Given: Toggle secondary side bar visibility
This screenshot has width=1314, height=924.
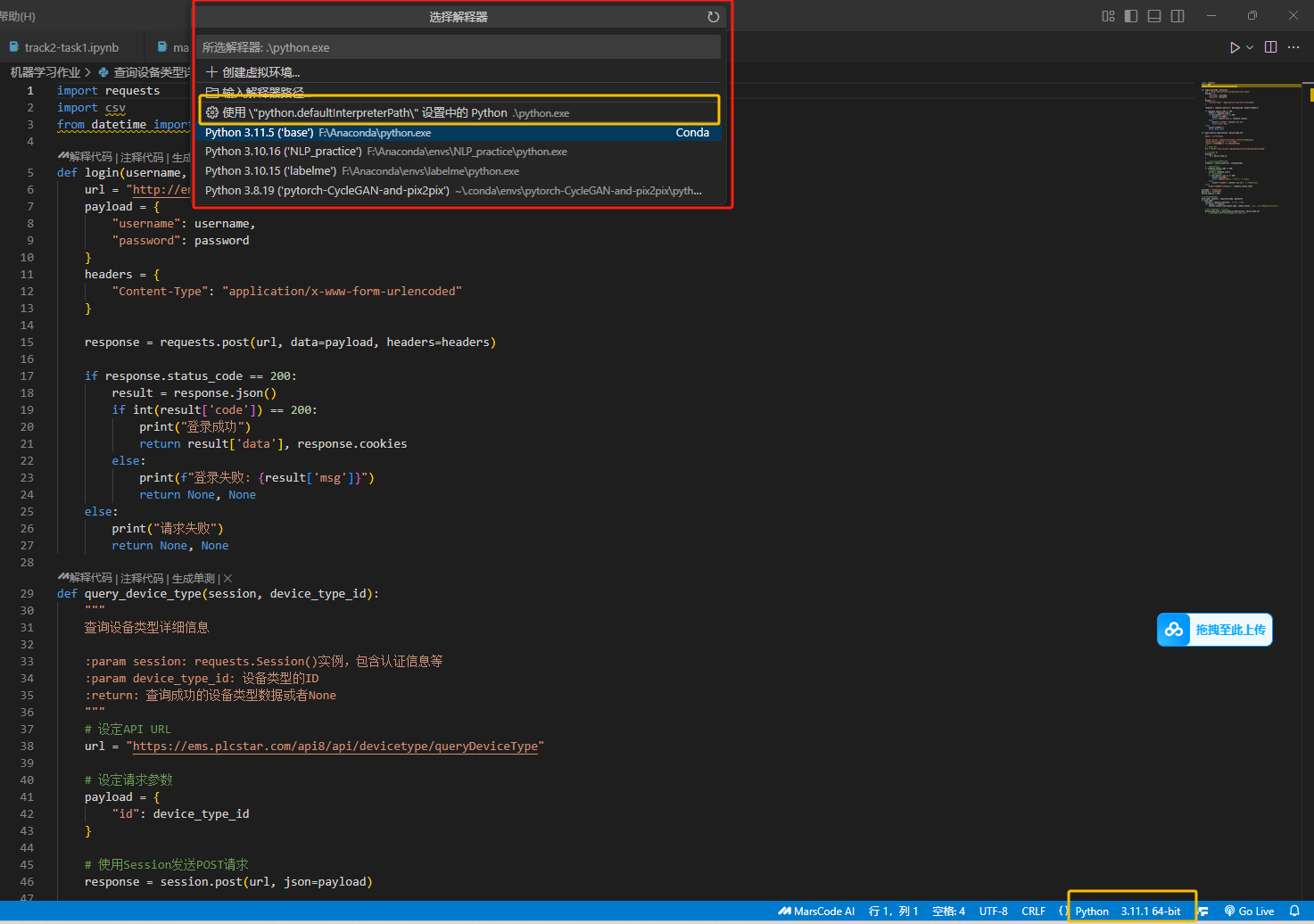Looking at the screenshot, I should pos(1178,16).
